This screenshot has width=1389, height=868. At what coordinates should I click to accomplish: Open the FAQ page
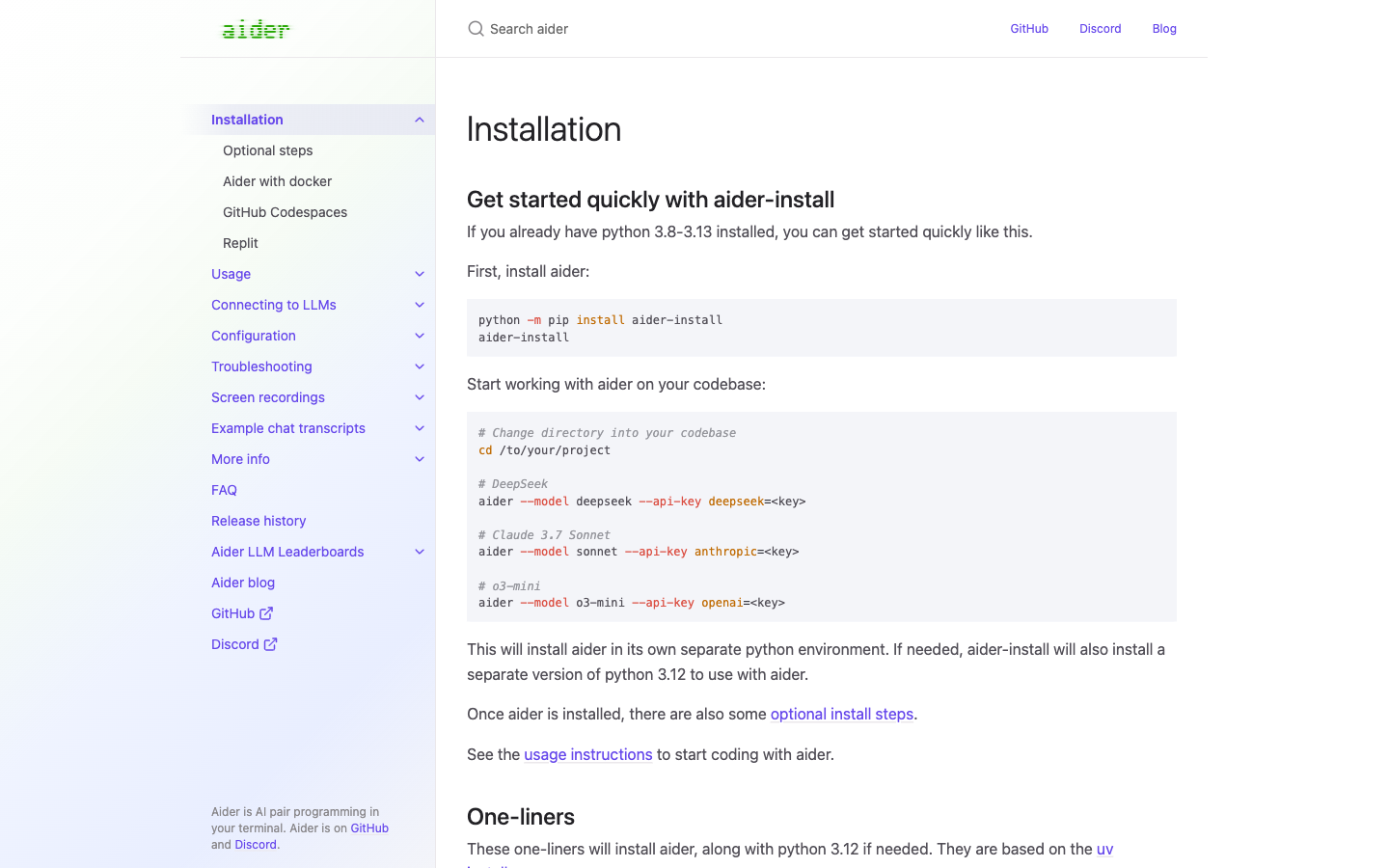(224, 490)
